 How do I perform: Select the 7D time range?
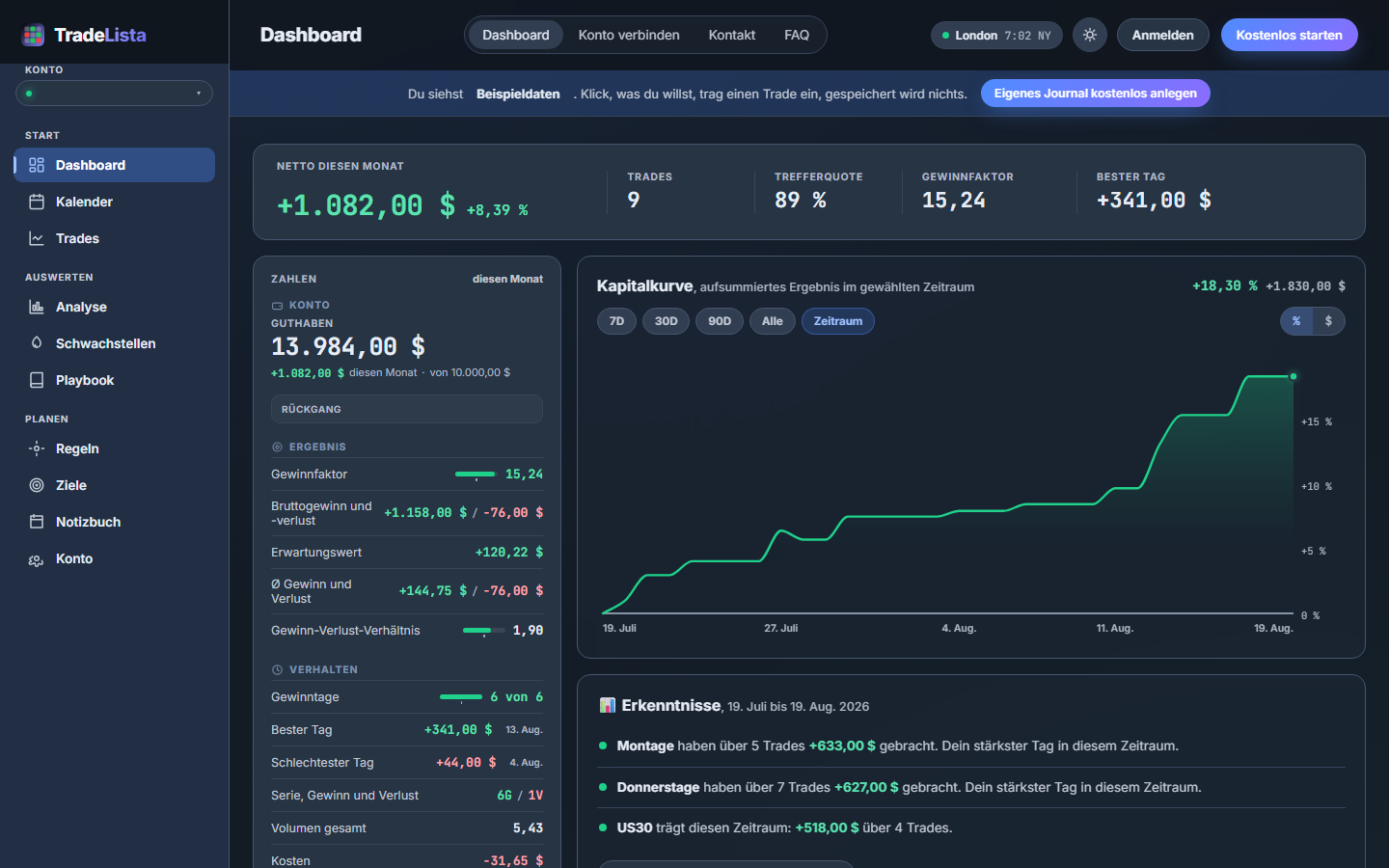coord(617,321)
